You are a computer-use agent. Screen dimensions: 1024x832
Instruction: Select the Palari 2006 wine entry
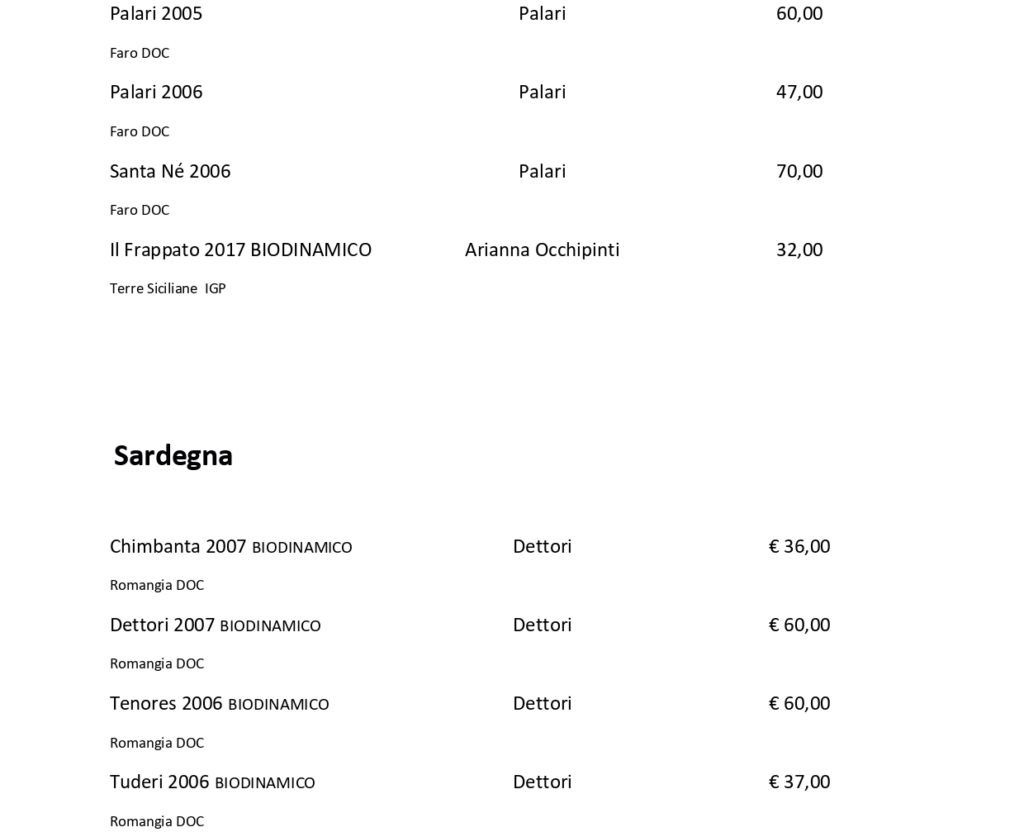[x=156, y=92]
